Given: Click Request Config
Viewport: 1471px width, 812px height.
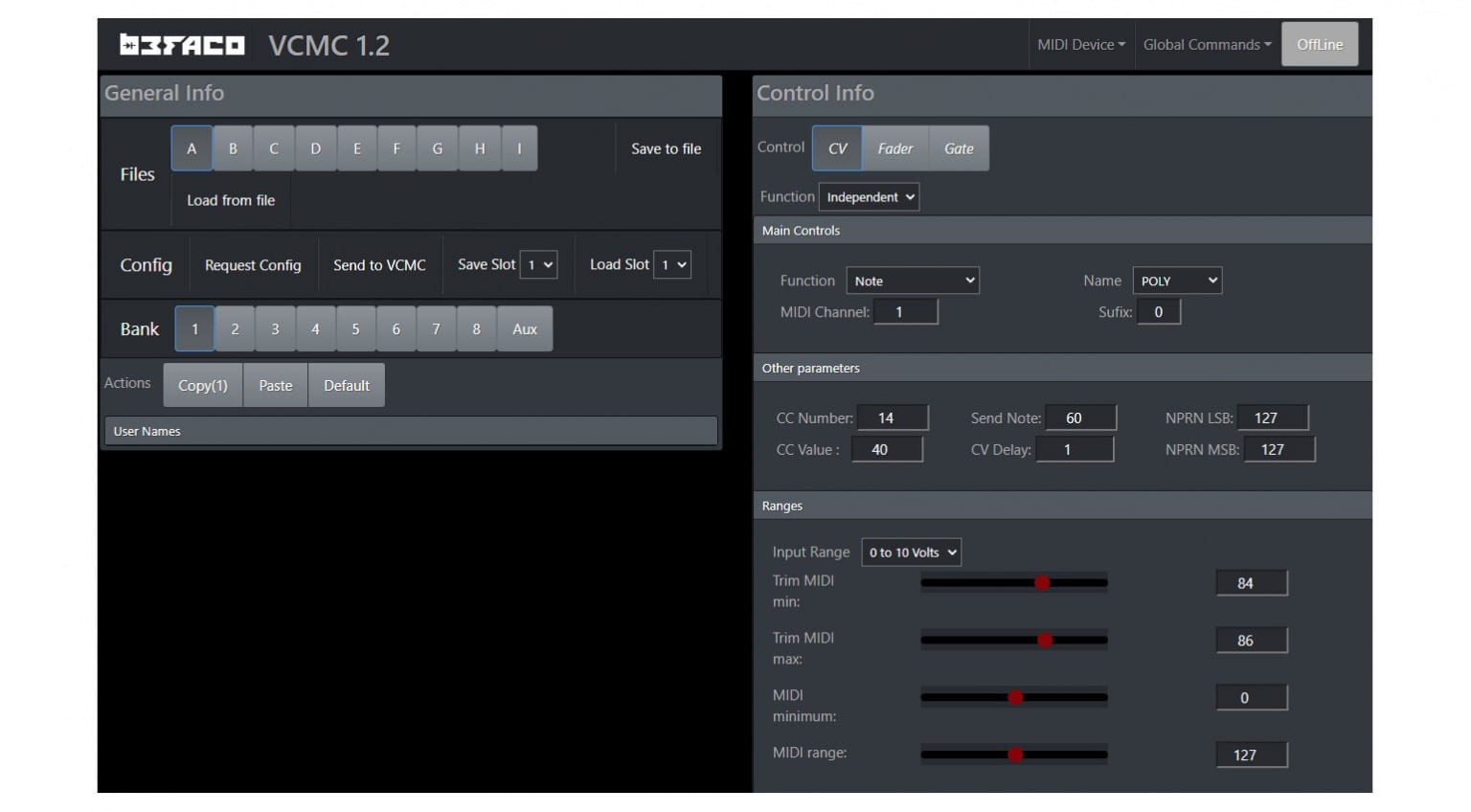Looking at the screenshot, I should click(x=252, y=264).
